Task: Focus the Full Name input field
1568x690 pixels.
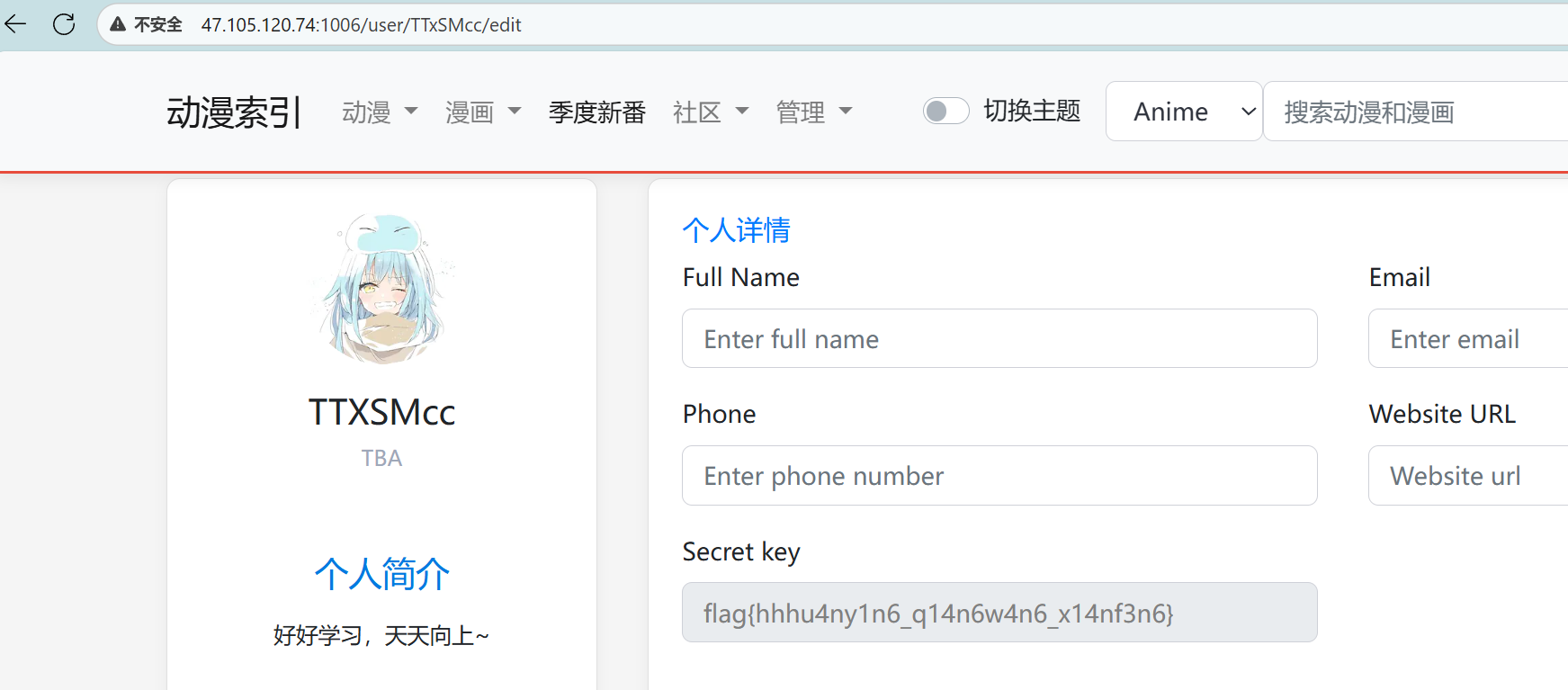Action: pos(999,338)
